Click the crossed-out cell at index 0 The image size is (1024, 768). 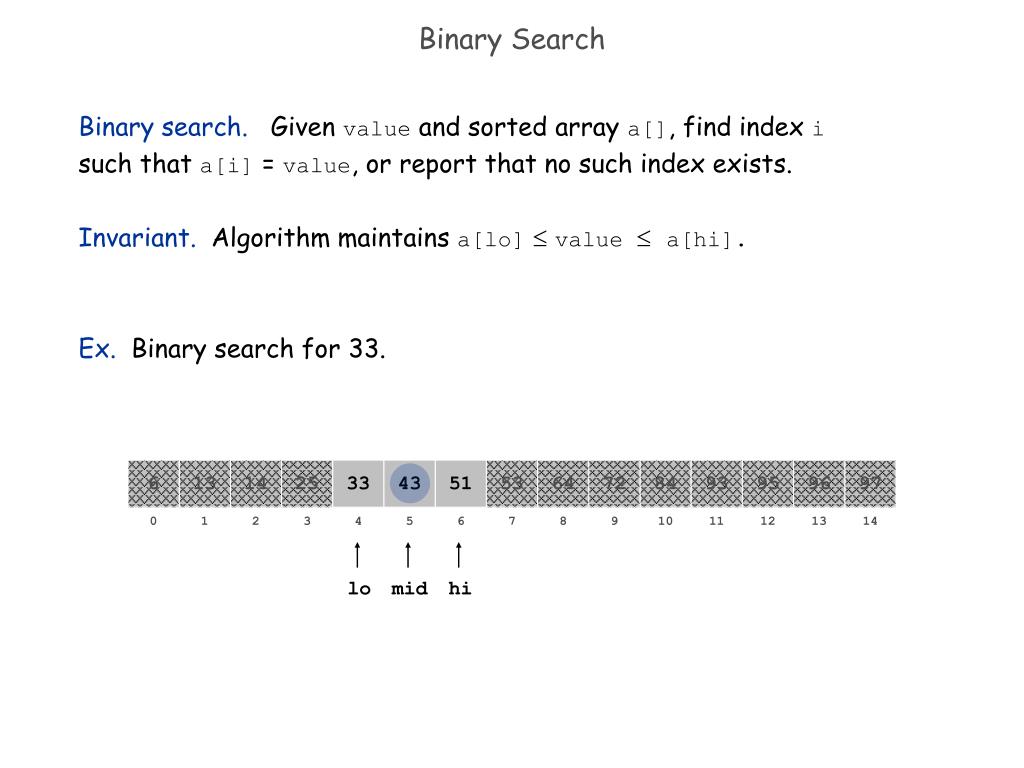(153, 483)
